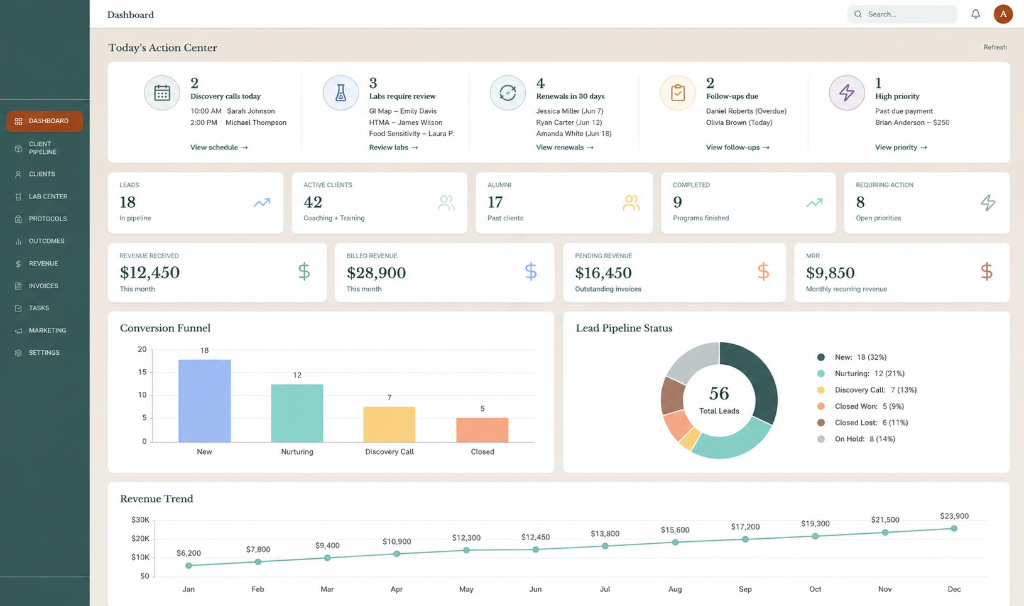The height and width of the screenshot is (606, 1024).
Task: Click the View priority link
Action: [901, 148]
